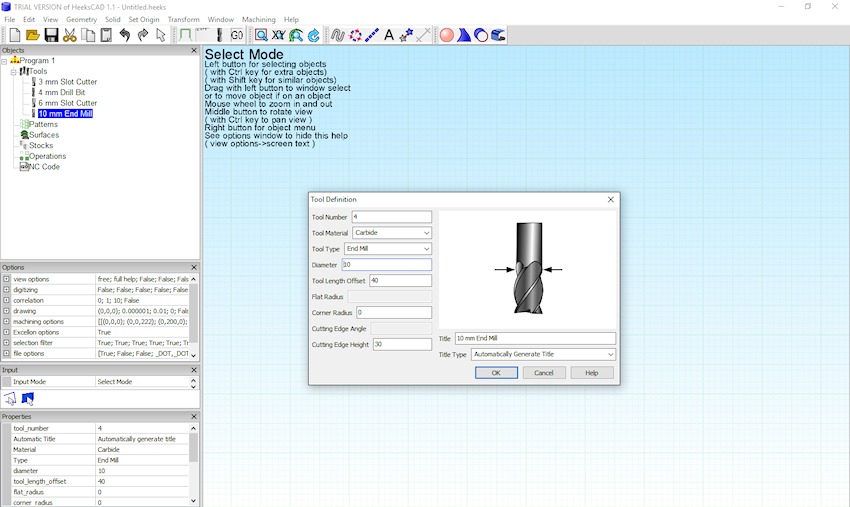
Task: Expand the machining options row
Action: 6,321
